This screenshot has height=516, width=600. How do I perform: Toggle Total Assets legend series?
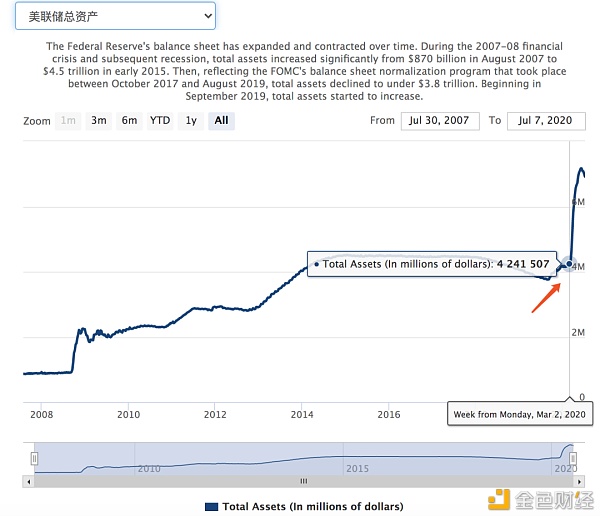tap(304, 506)
